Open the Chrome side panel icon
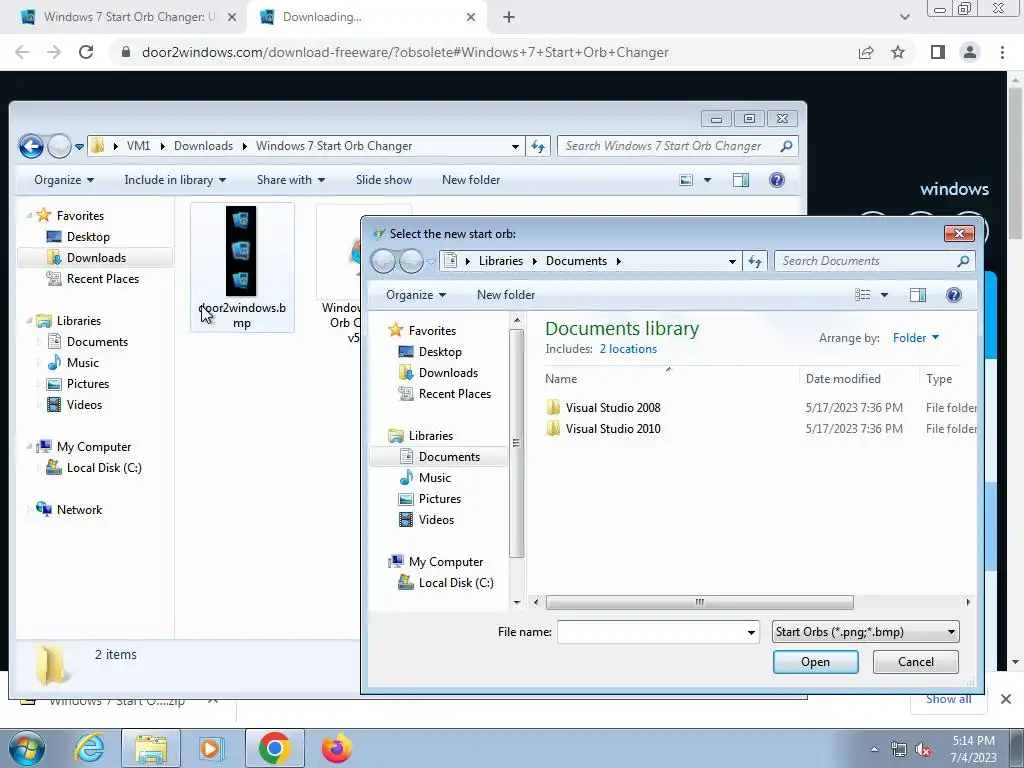Screen dimensions: 1024x768 (x=938, y=52)
